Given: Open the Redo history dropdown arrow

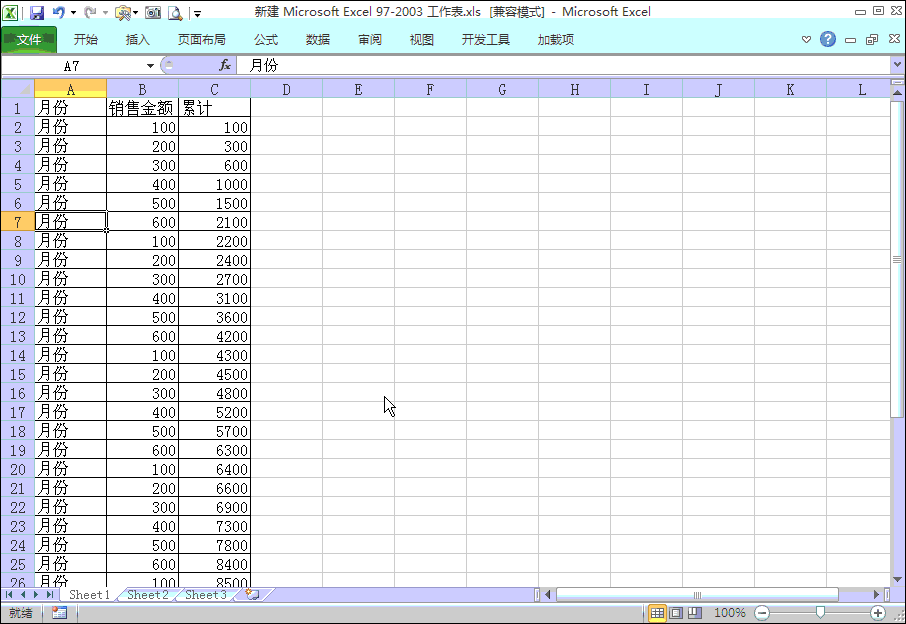Looking at the screenshot, I should 105,12.
